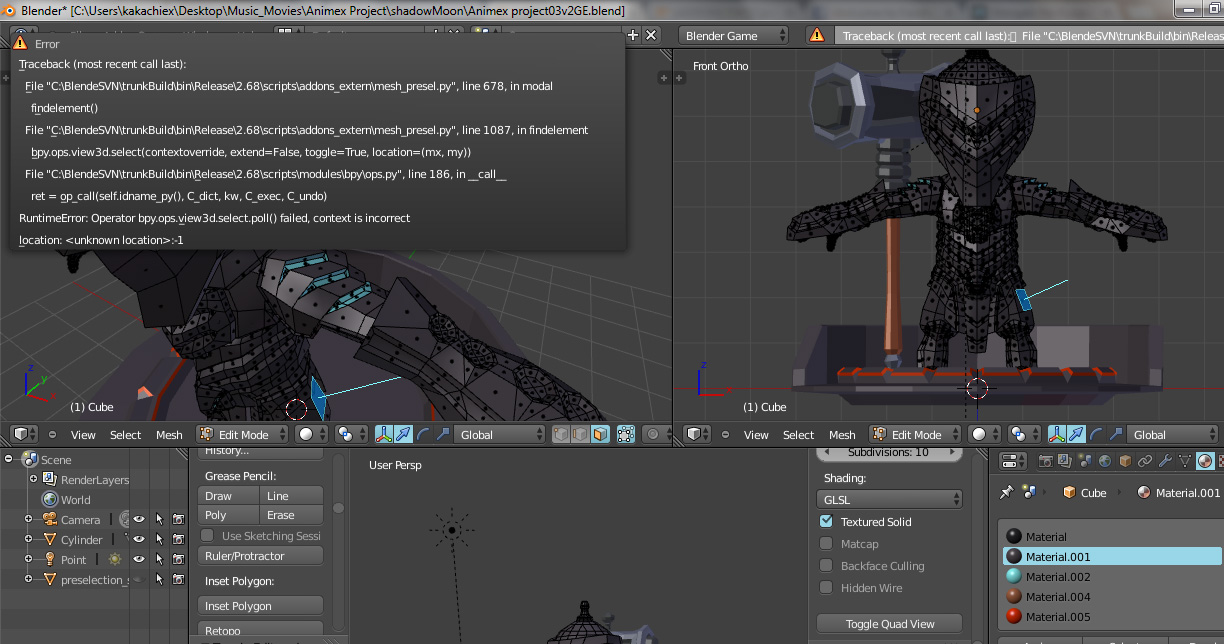Open View menu in left 3D viewport
Viewport: 1224px width, 644px height.
83,434
